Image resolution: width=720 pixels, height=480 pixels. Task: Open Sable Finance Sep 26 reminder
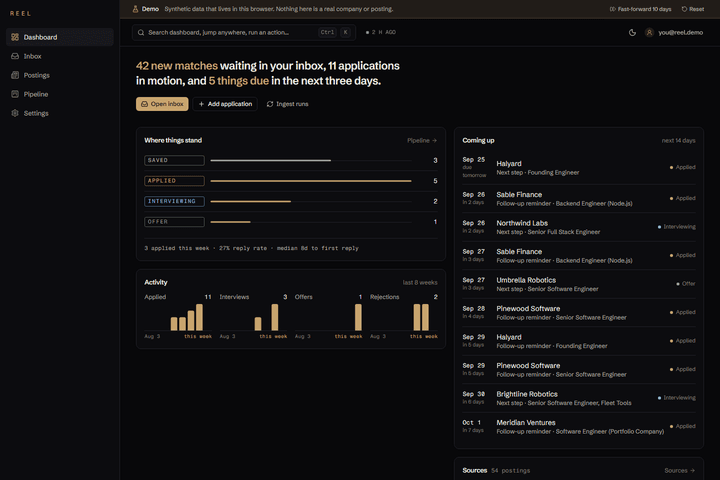[x=579, y=199]
